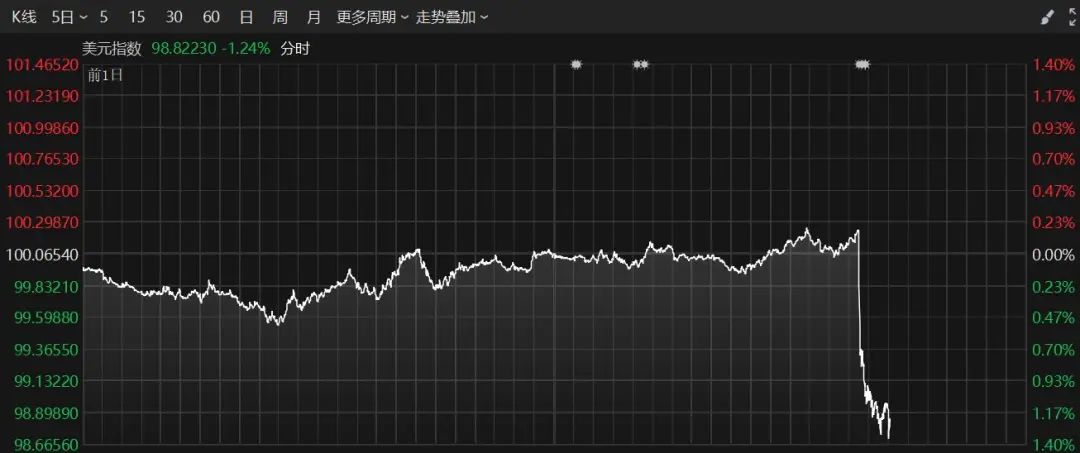This screenshot has height=453, width=1080.
Task: Click the sharp drop on price line
Action: pos(860,300)
